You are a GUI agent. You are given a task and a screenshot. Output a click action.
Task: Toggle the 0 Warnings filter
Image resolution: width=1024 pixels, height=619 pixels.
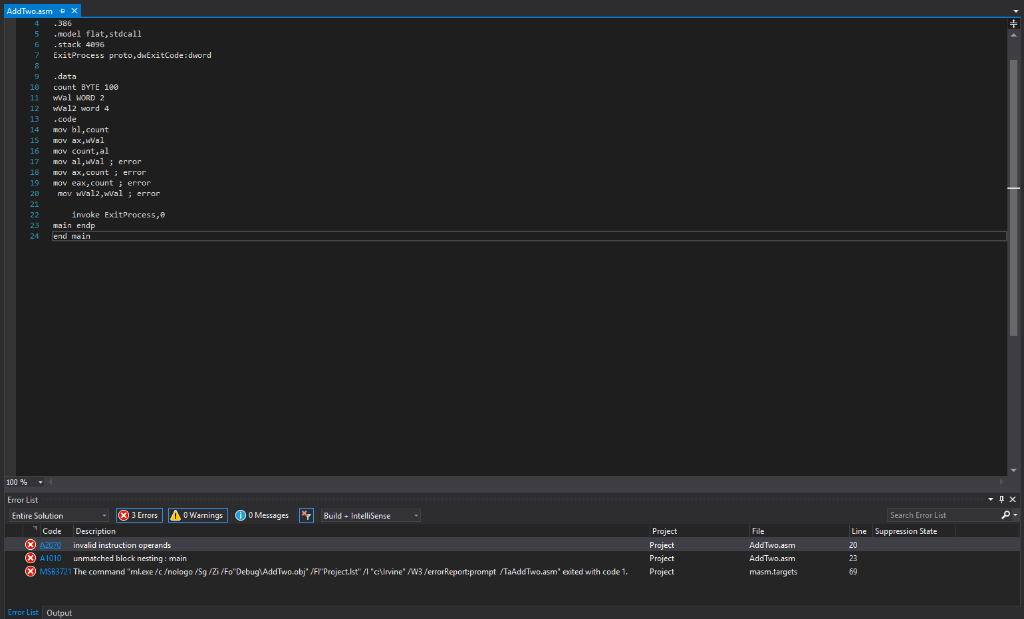[x=197, y=515]
